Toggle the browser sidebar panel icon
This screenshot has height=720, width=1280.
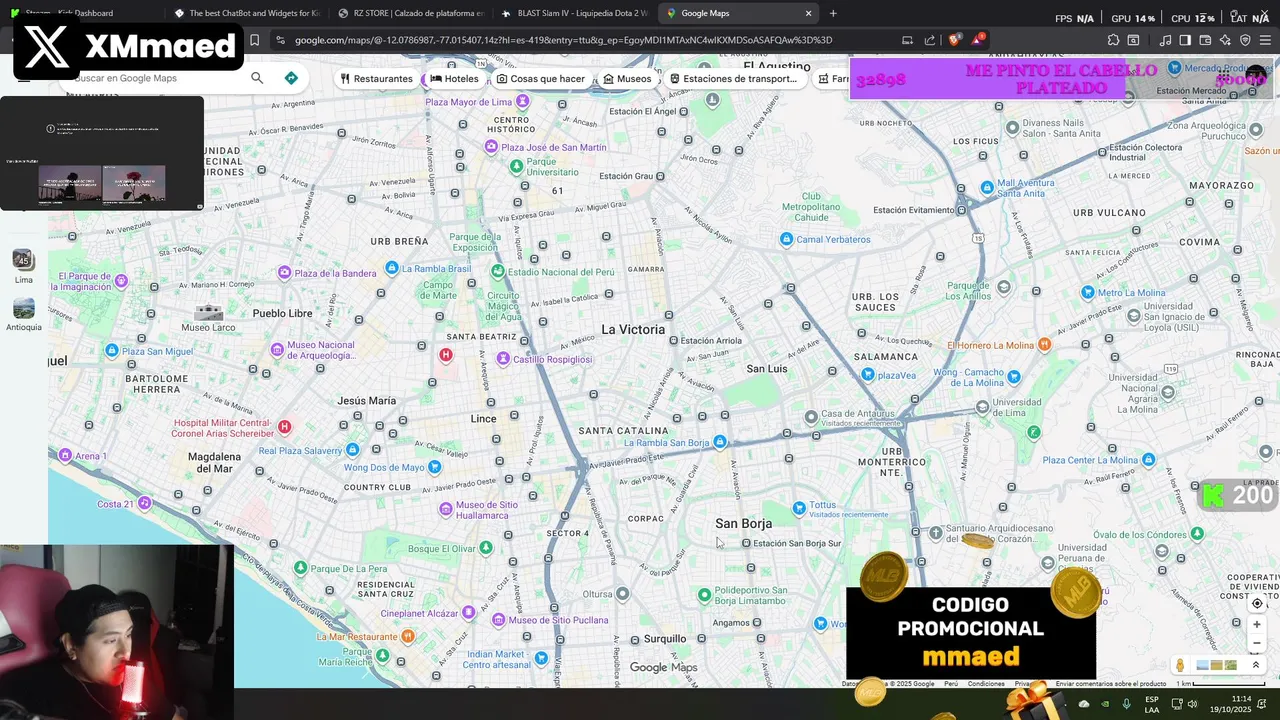[x=1185, y=40]
